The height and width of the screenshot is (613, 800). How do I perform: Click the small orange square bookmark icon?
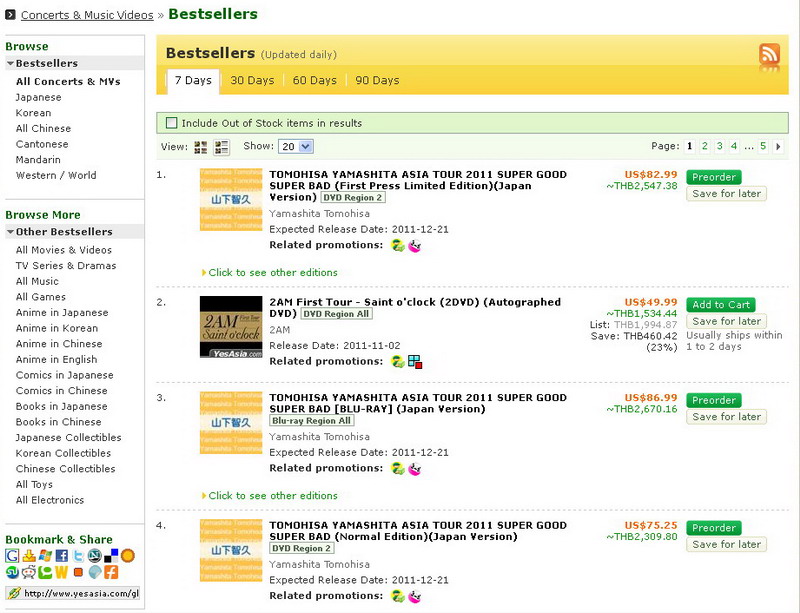point(78,572)
